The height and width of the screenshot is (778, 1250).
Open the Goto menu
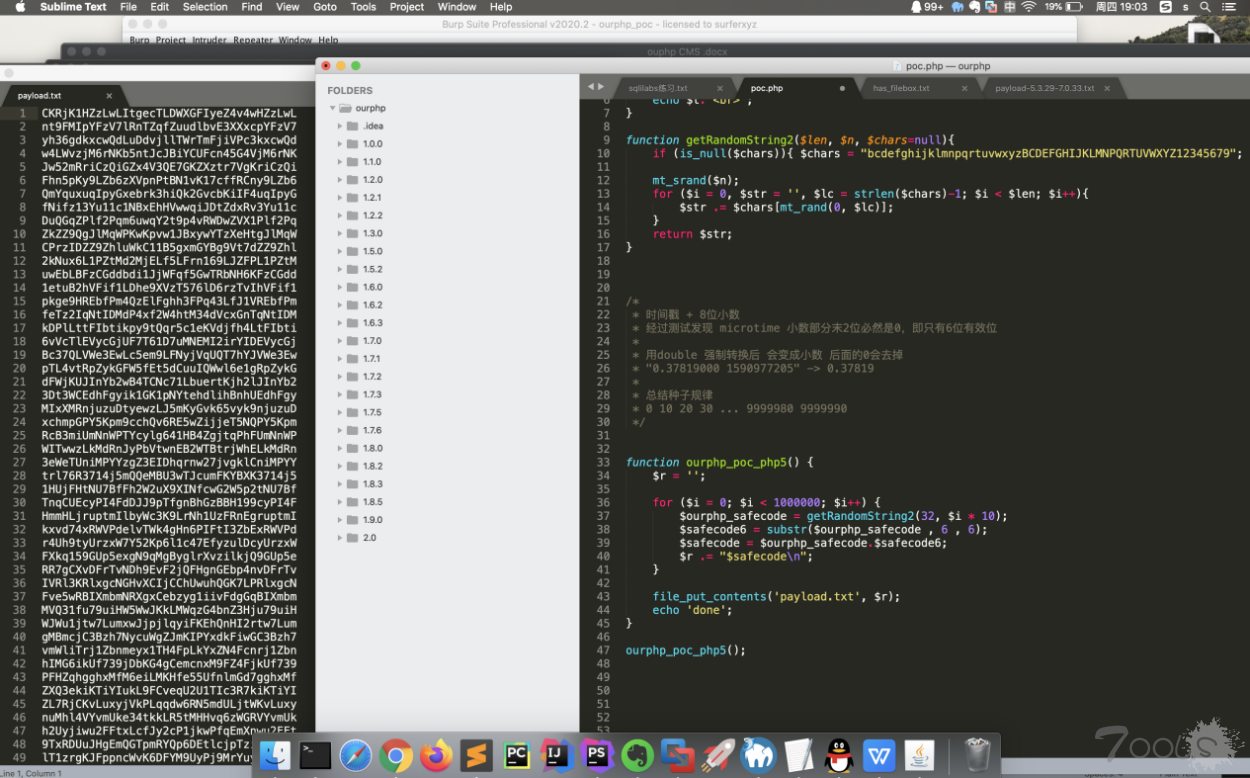click(325, 7)
